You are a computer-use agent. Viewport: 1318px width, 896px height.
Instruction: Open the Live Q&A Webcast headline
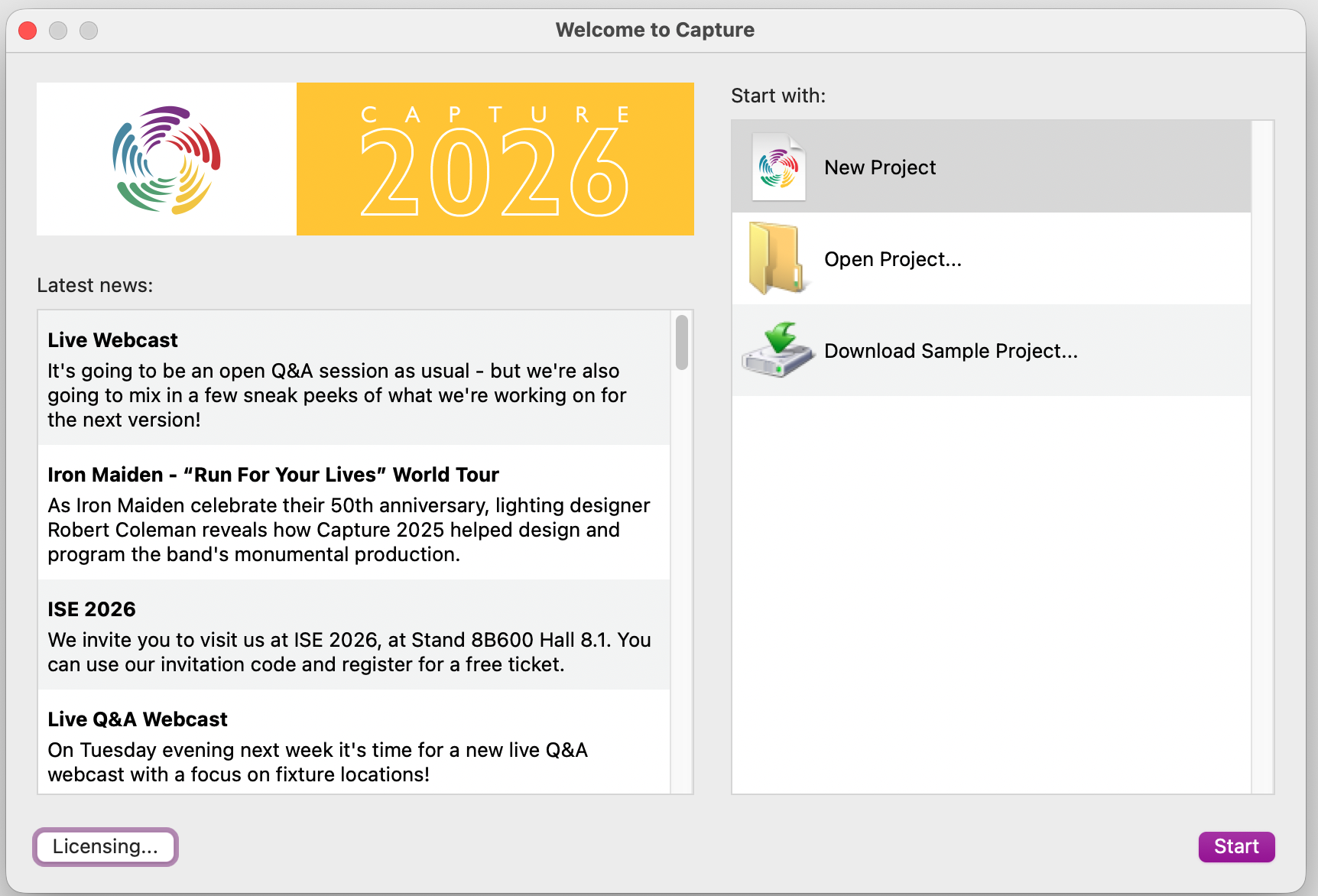138,719
